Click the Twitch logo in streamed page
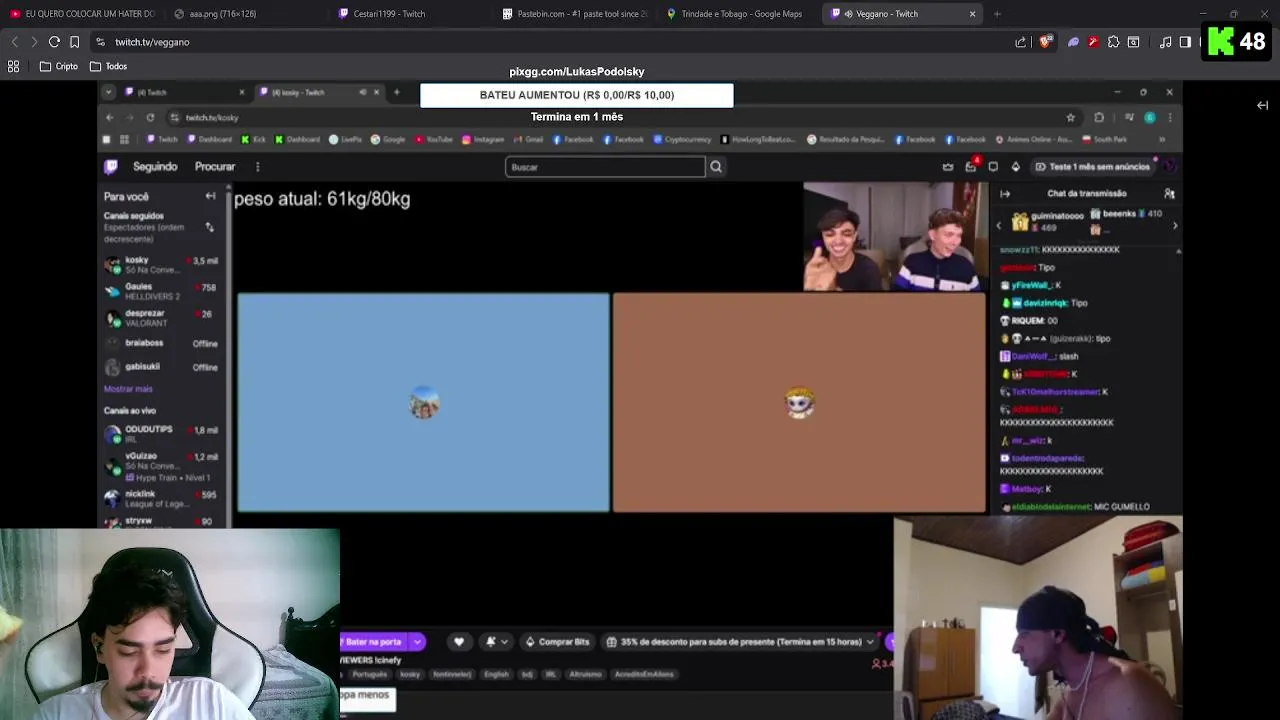 pos(111,167)
